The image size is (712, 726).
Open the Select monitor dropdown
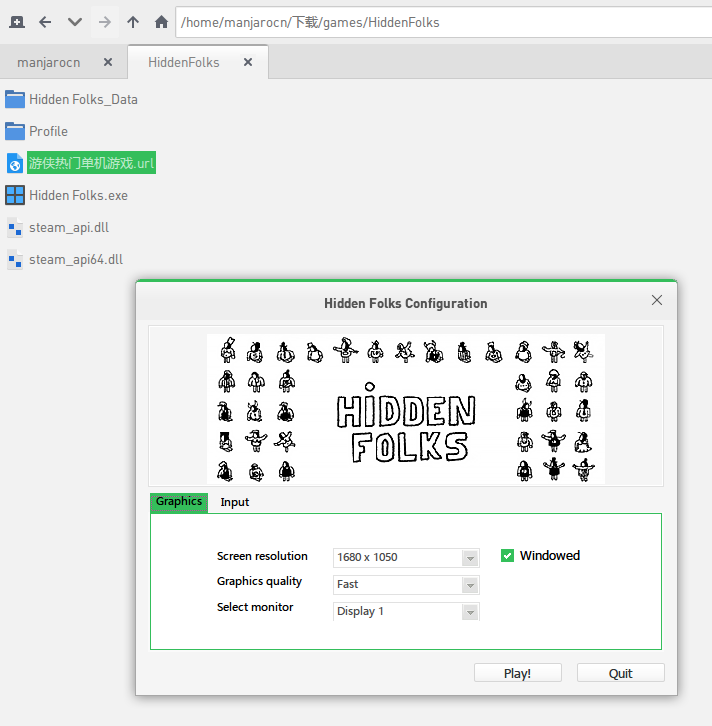click(x=406, y=611)
